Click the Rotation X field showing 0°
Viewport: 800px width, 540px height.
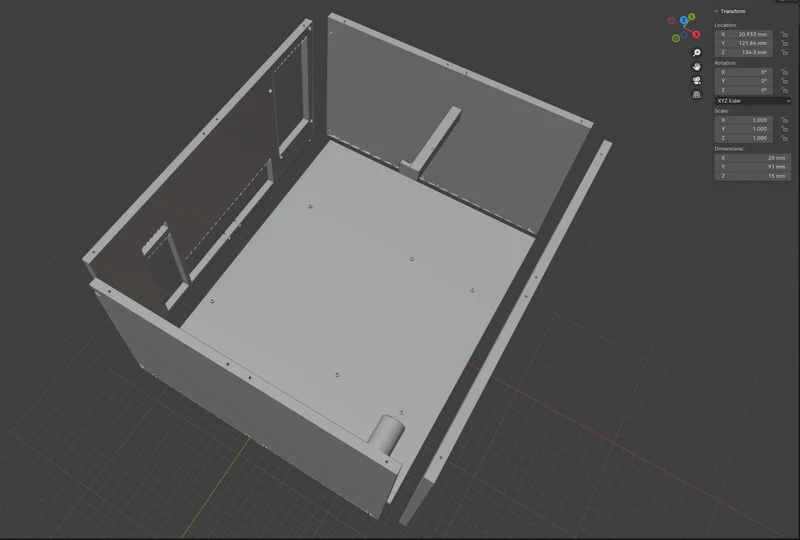click(743, 72)
